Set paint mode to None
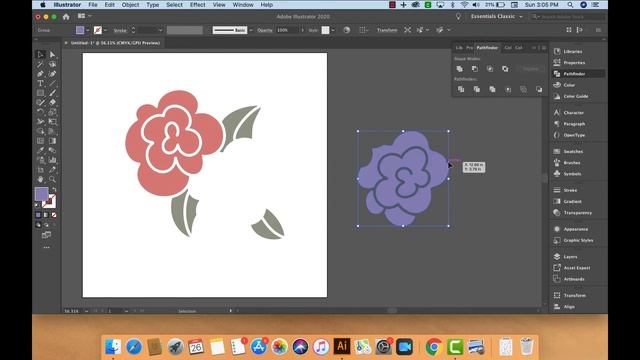This screenshot has width=640, height=360. point(54,215)
